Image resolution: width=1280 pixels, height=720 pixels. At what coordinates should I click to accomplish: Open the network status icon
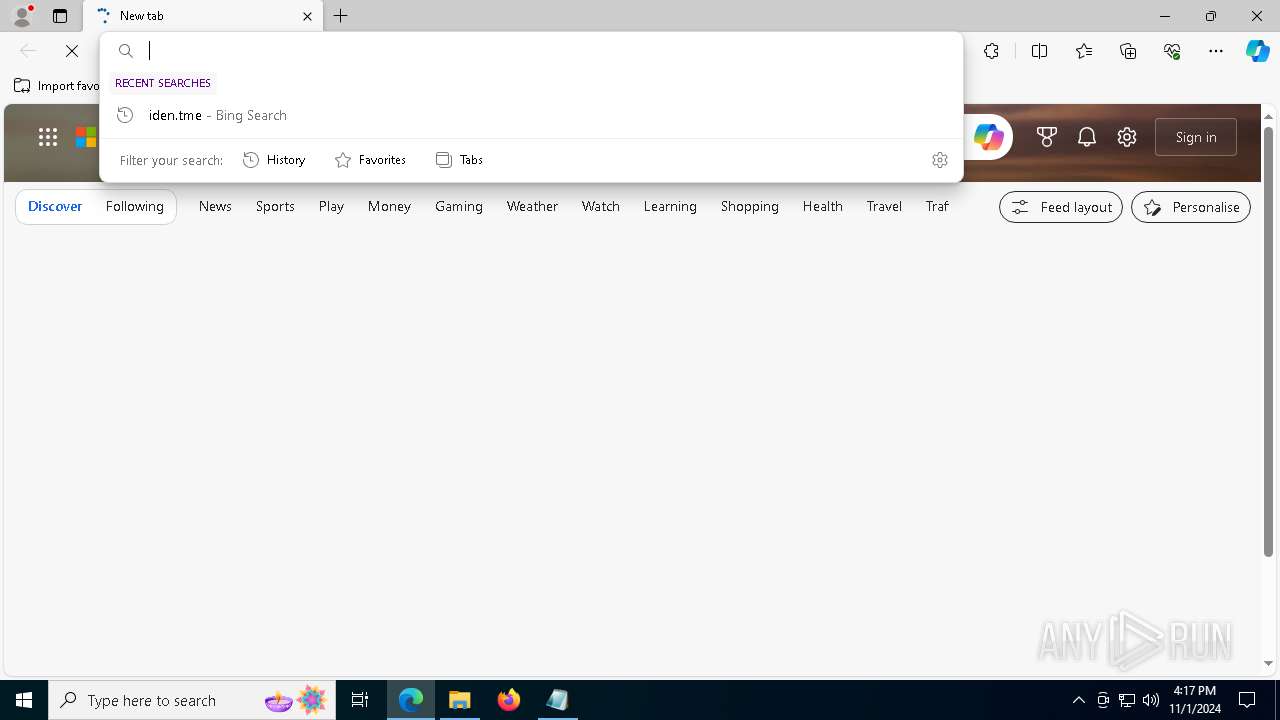point(1127,700)
